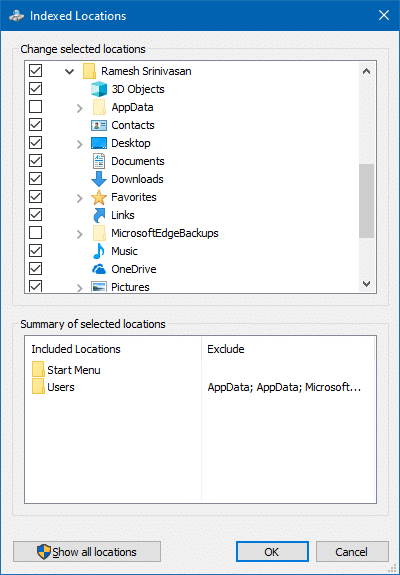Click the scrollbar up arrow
Image resolution: width=400 pixels, height=575 pixels.
pyautogui.click(x=366, y=72)
